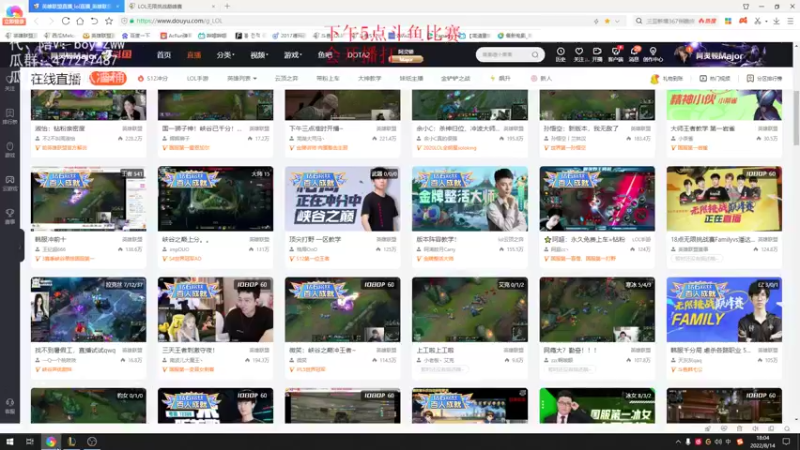Show hidden system tray icons chevron

click(678, 441)
